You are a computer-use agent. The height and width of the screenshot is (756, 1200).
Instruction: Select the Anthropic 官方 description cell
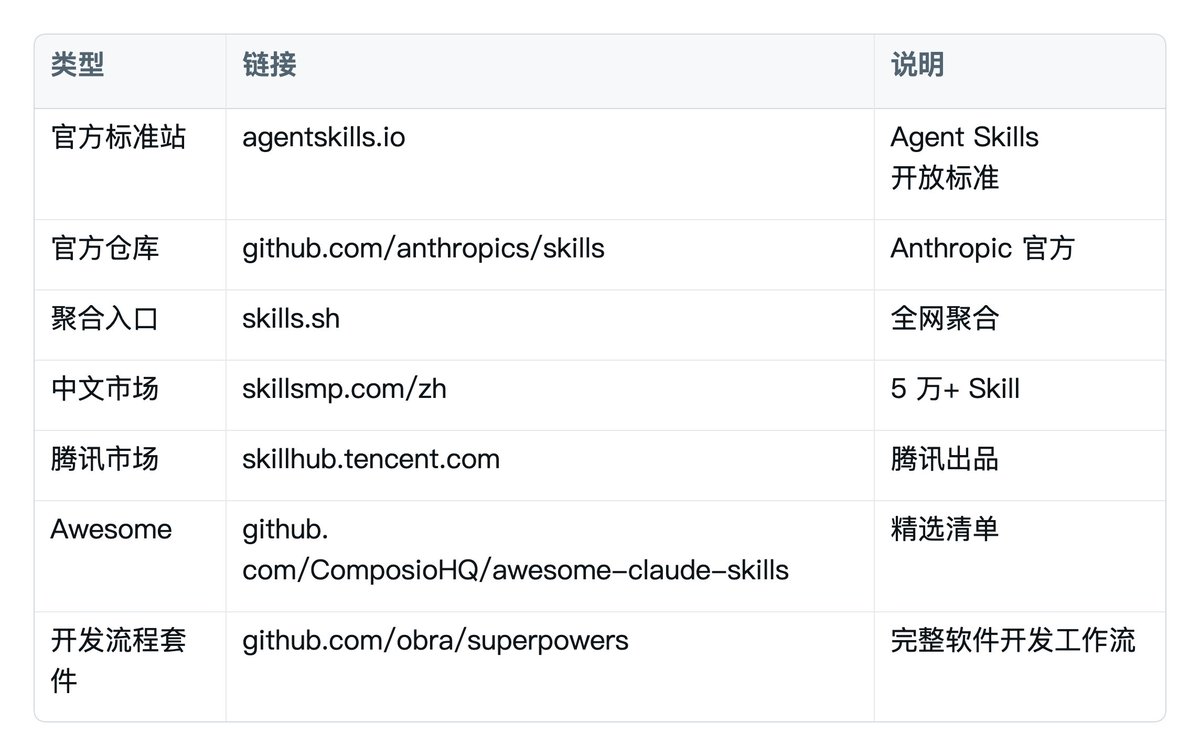982,248
